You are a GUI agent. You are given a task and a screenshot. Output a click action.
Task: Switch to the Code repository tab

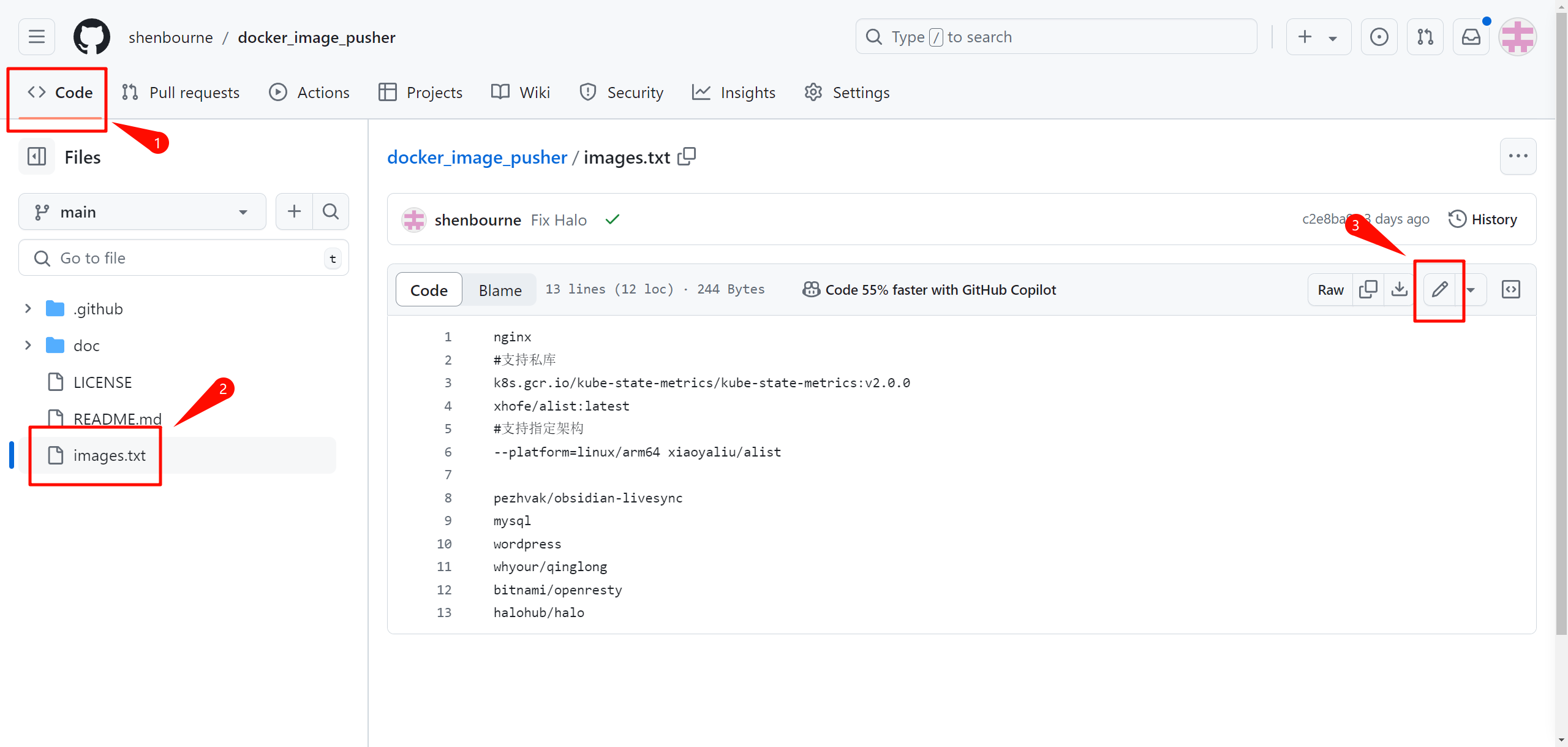click(x=60, y=92)
